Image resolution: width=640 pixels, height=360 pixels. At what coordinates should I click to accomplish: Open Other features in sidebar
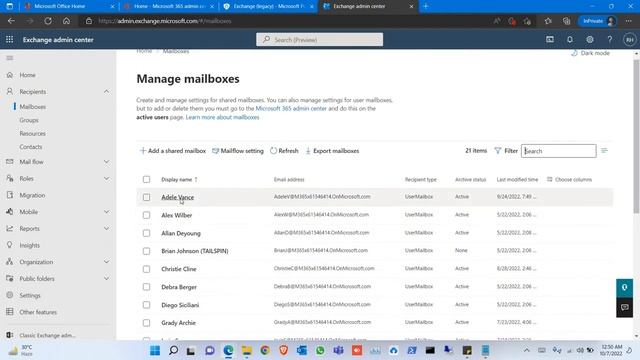click(38, 312)
